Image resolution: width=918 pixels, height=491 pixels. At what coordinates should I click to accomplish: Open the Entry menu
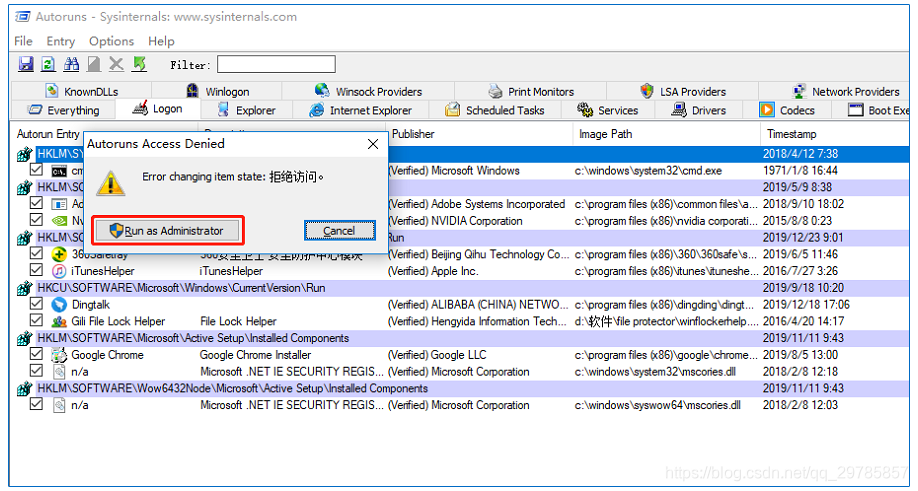pos(61,41)
